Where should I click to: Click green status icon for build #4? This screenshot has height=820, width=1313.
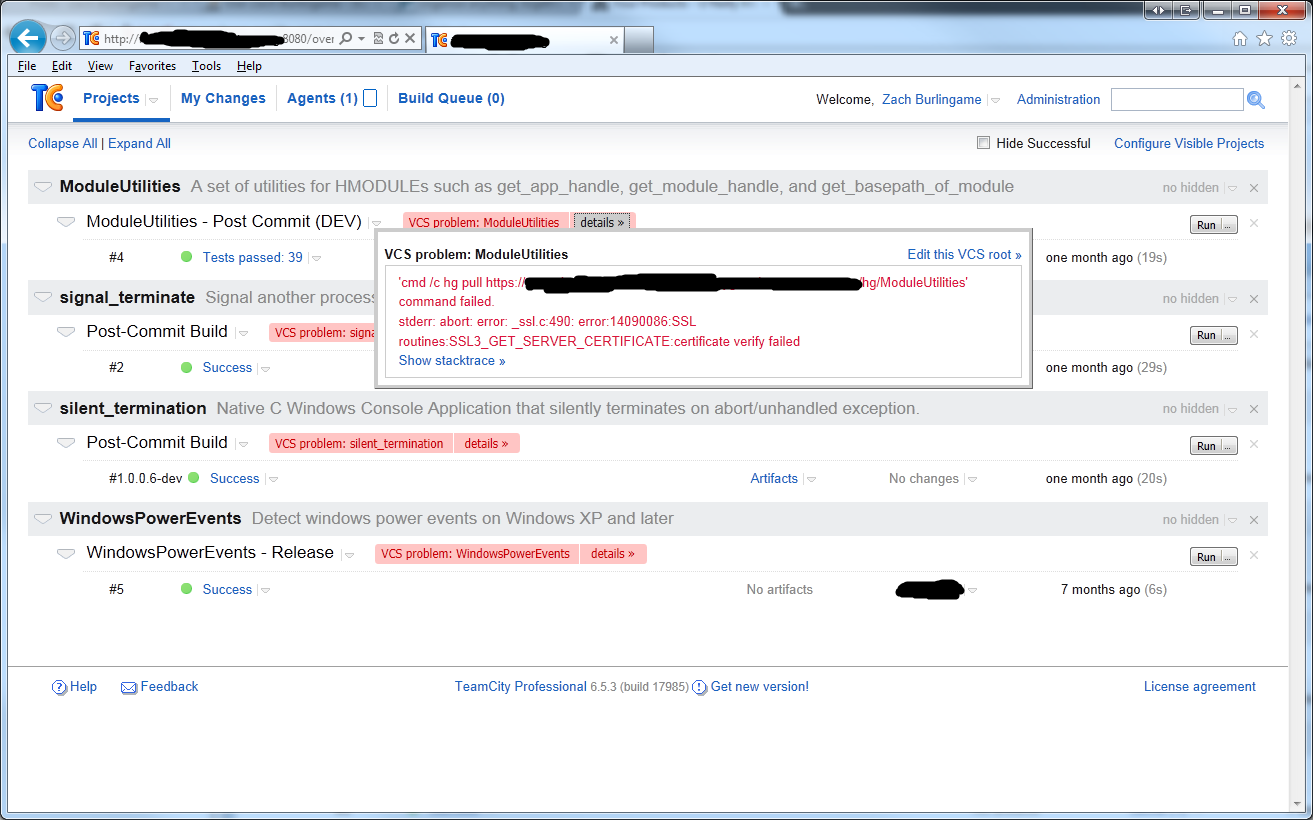click(187, 257)
